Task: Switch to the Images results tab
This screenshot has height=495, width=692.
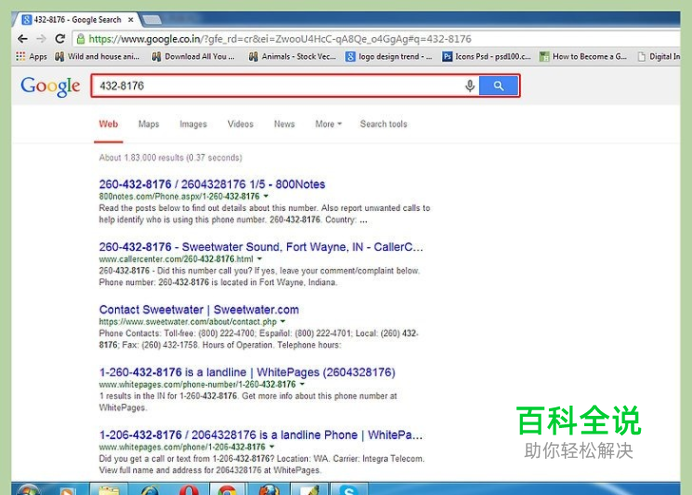Action: tap(193, 124)
